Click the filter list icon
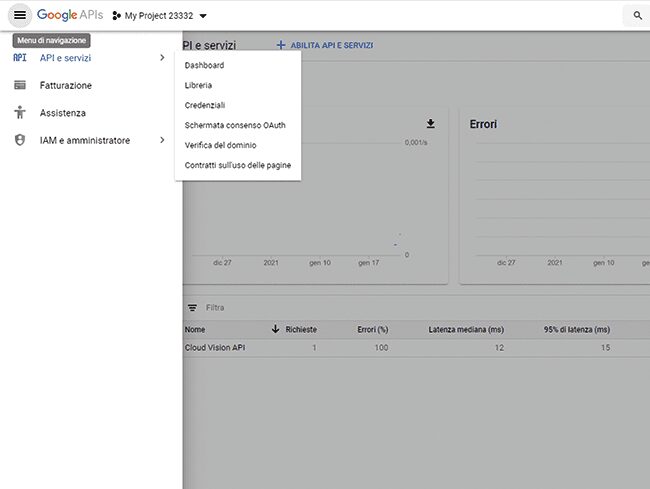This screenshot has height=489, width=650. [x=192, y=307]
